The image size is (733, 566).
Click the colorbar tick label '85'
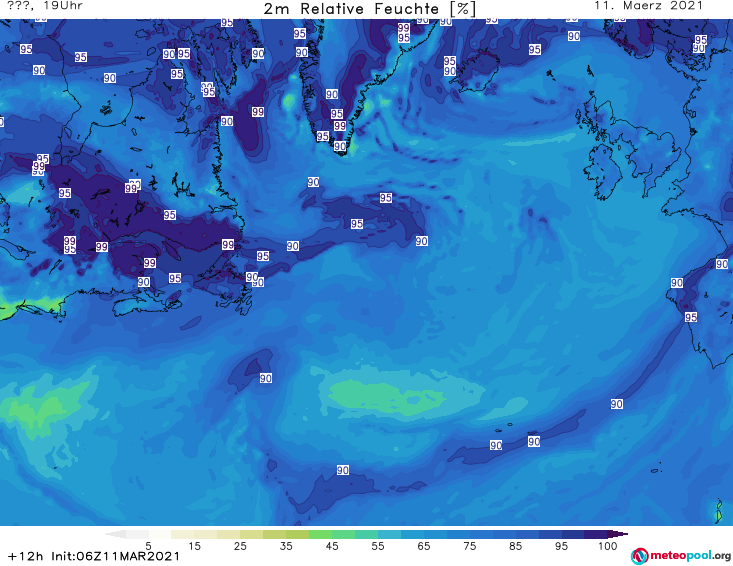515,546
